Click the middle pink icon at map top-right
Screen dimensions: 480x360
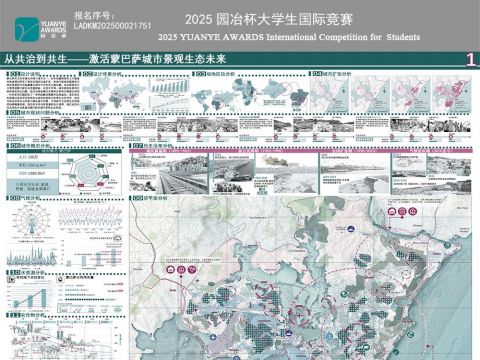click(402, 211)
